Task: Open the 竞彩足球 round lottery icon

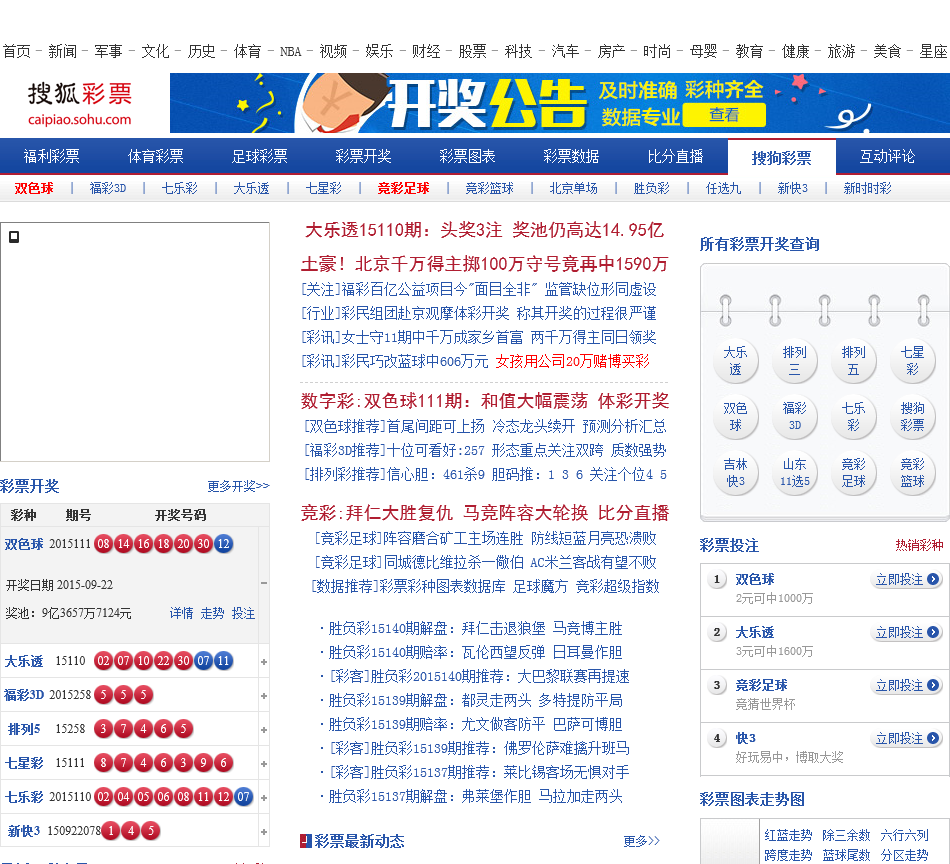Action: [x=853, y=473]
